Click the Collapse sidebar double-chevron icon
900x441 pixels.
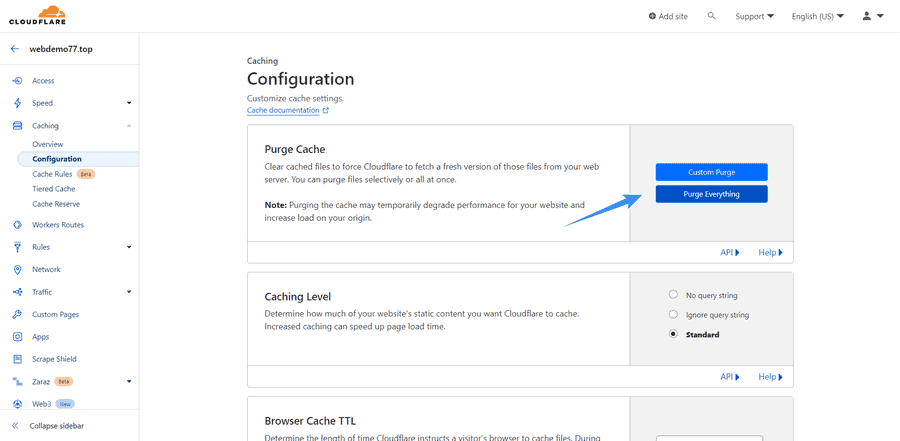[15, 426]
